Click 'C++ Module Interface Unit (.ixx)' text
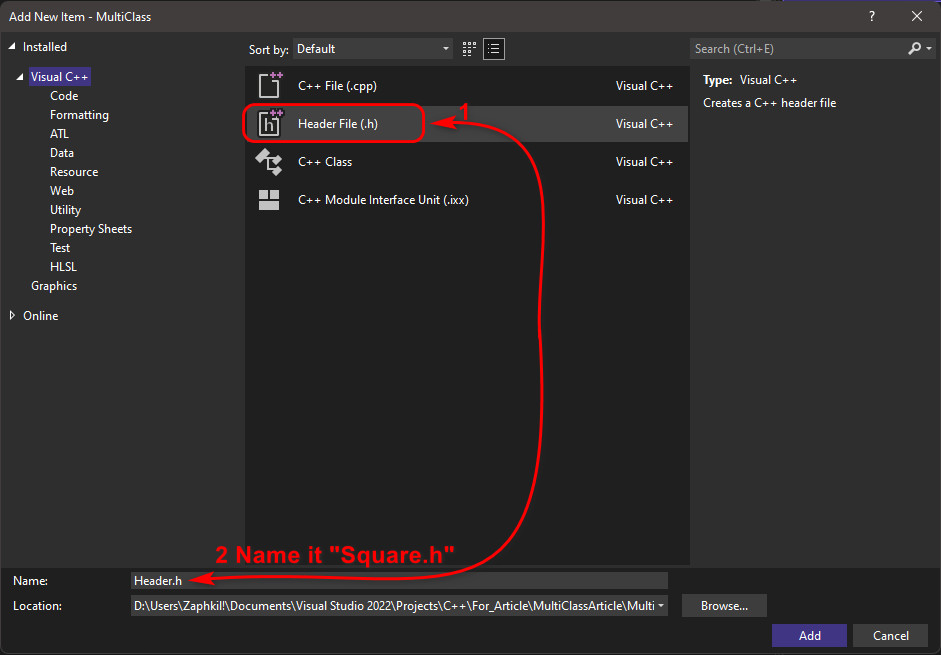Image resolution: width=941 pixels, height=655 pixels. click(383, 200)
